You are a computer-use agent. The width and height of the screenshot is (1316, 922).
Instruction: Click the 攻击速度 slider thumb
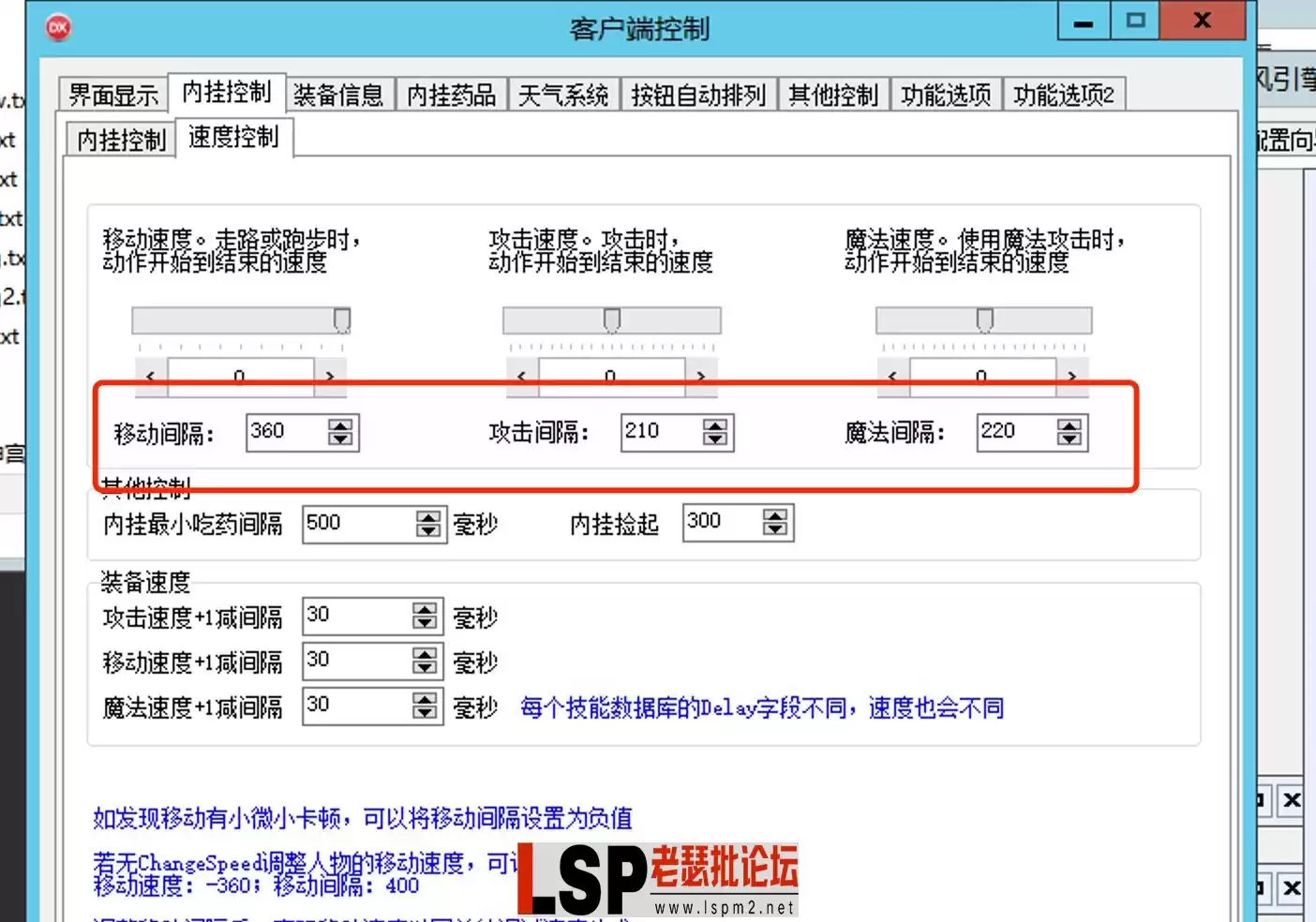coord(612,320)
